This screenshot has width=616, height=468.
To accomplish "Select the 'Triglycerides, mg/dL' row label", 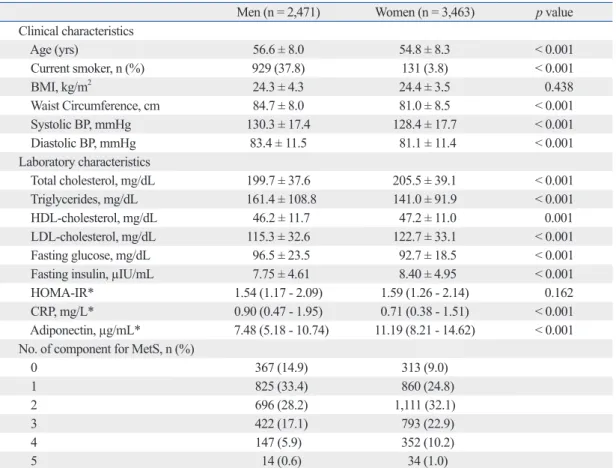I will click(84, 200).
